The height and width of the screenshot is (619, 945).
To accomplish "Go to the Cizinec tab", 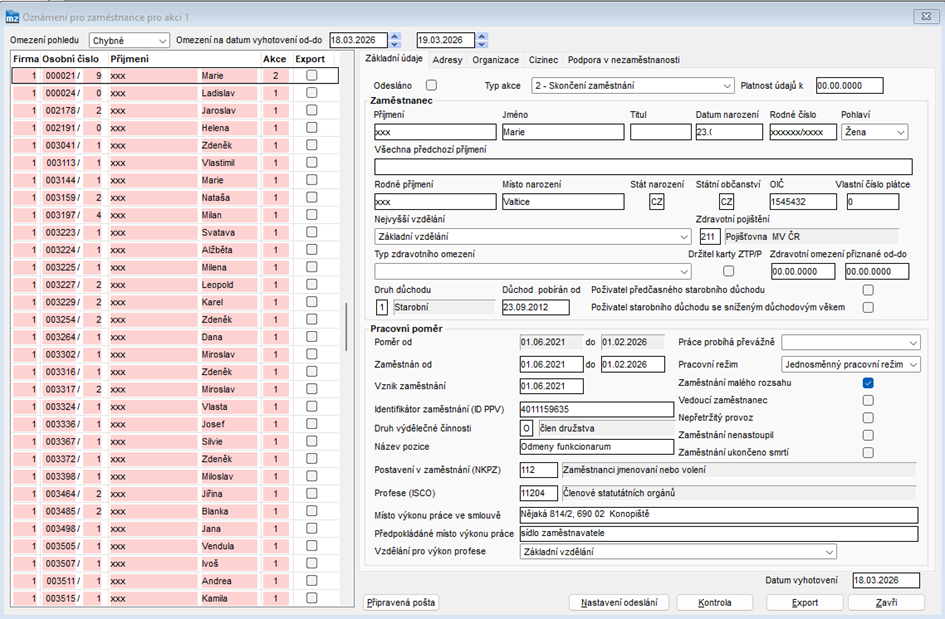I will [543, 60].
